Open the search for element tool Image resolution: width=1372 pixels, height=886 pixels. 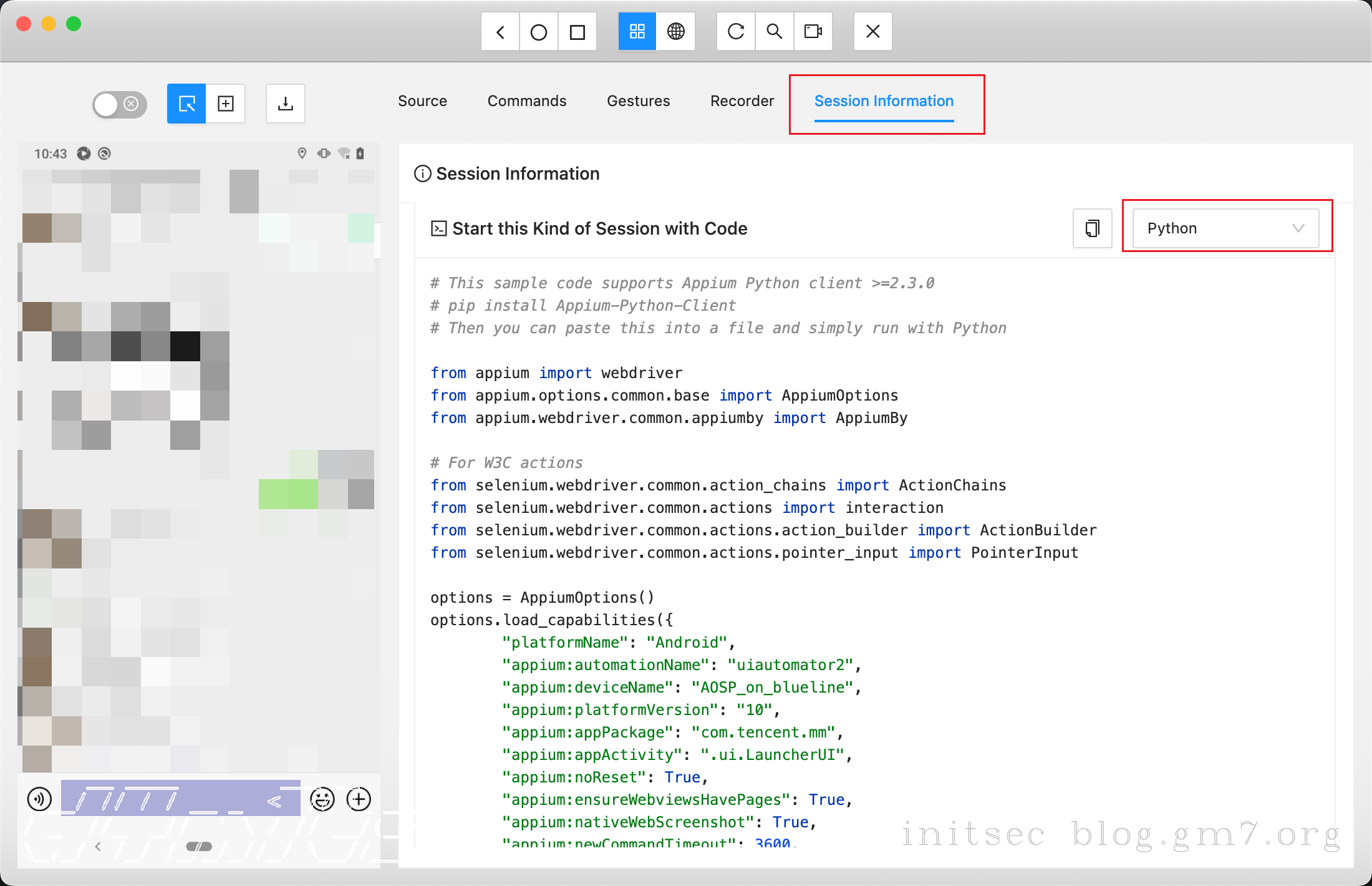click(775, 31)
